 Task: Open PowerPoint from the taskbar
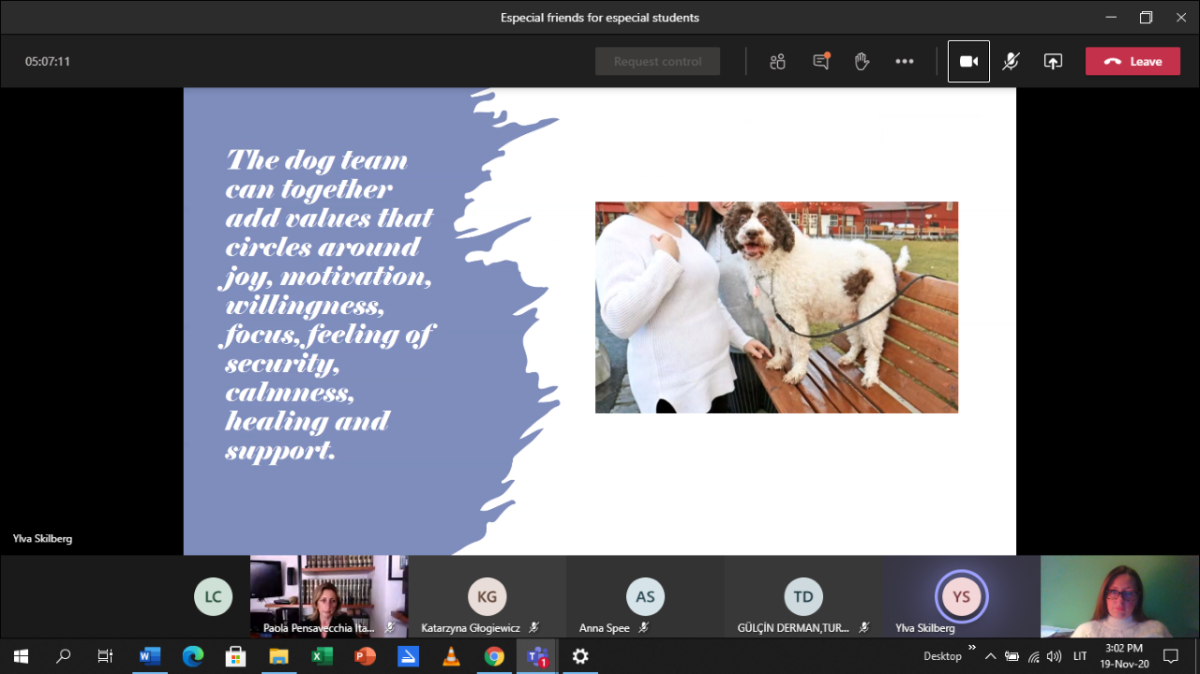tap(365, 657)
